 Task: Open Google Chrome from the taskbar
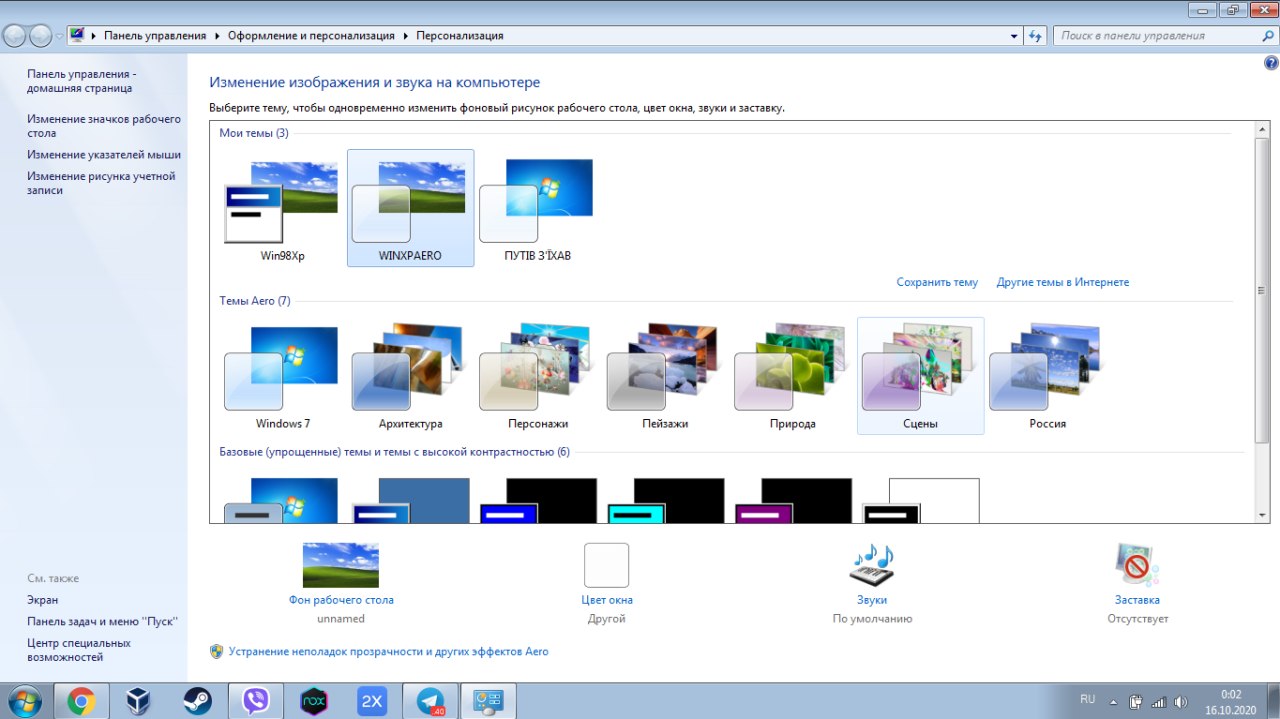(x=81, y=701)
